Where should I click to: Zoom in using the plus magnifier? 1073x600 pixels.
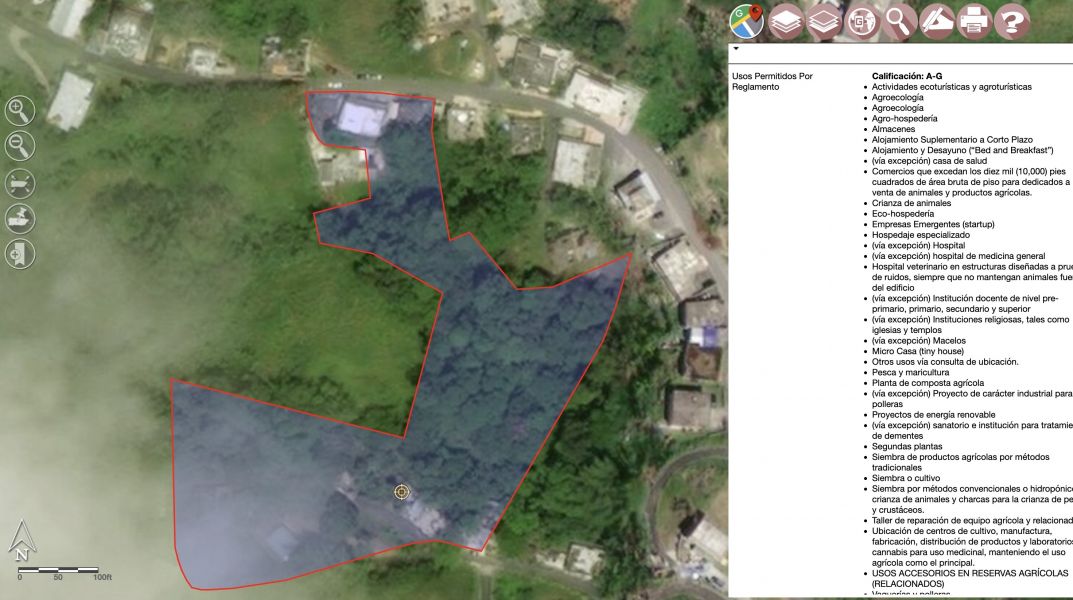coord(19,110)
